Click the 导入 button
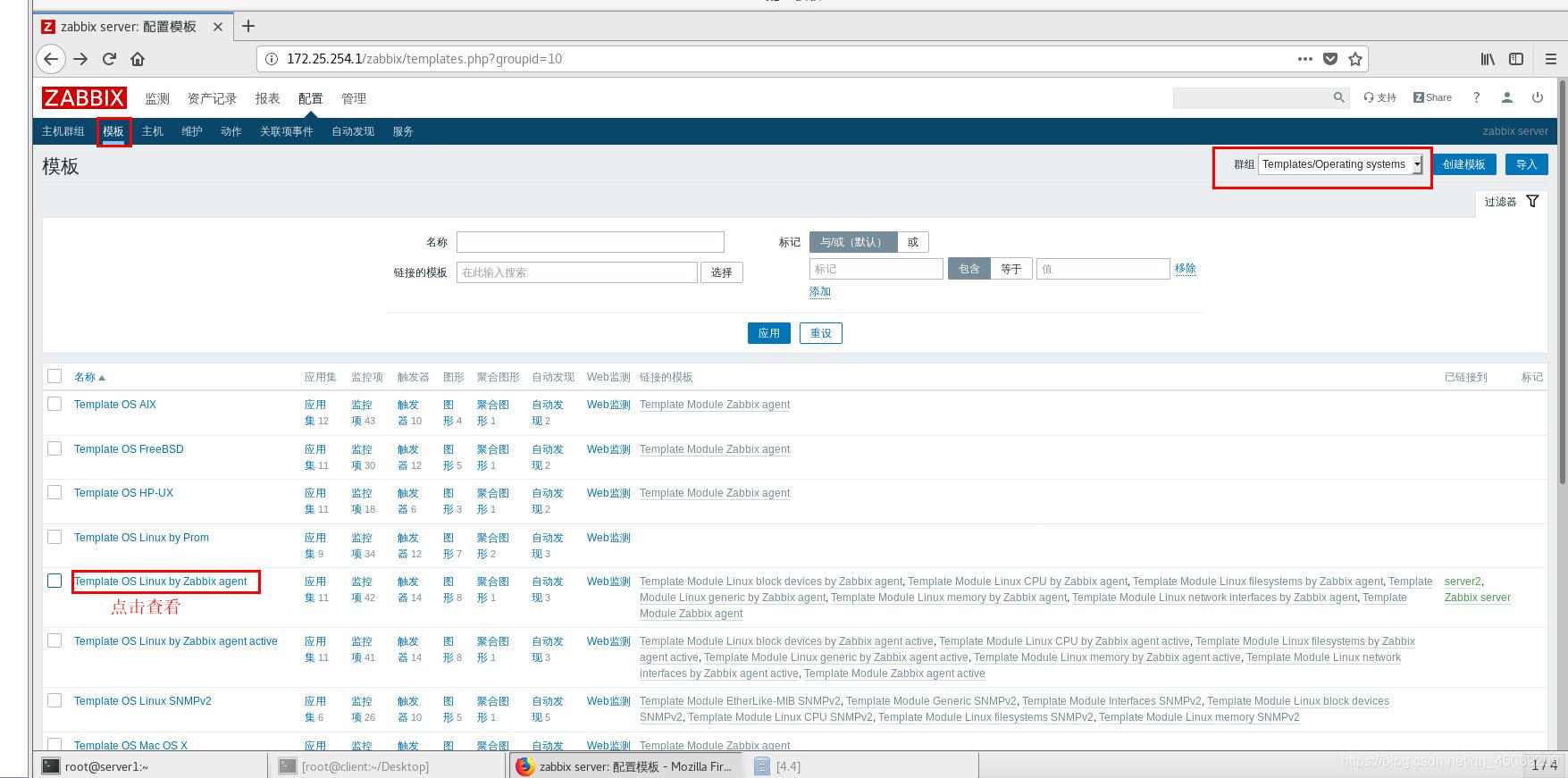Screen dimensions: 1568x778 click(x=1526, y=164)
